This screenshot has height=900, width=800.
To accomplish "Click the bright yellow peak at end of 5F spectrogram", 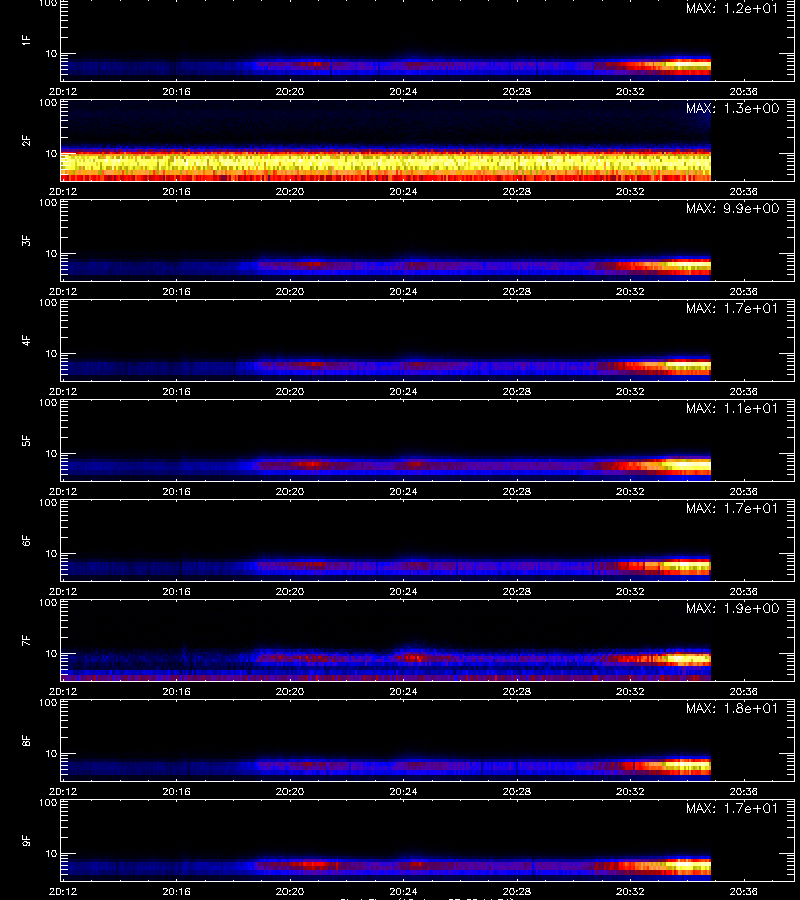I will [687, 465].
